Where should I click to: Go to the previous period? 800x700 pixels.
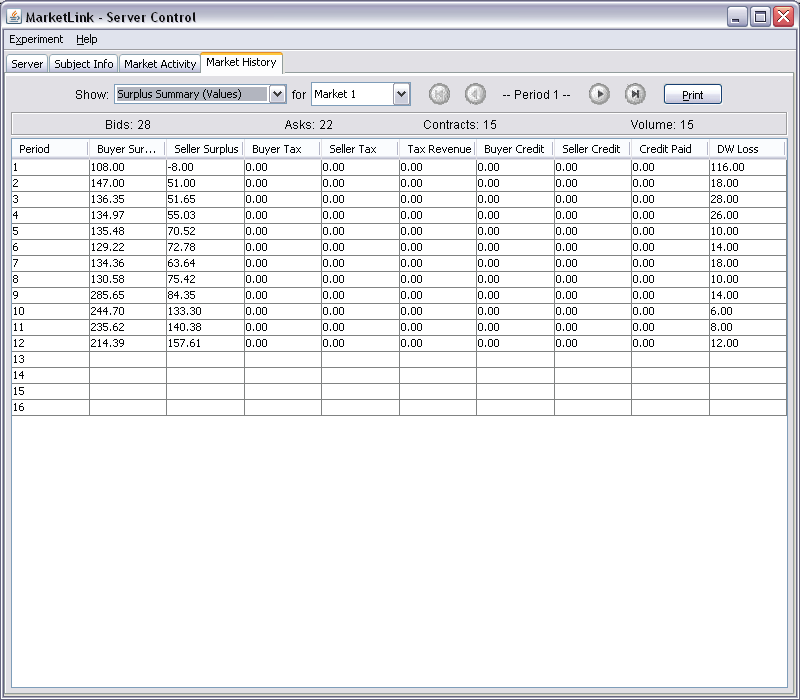[475, 94]
